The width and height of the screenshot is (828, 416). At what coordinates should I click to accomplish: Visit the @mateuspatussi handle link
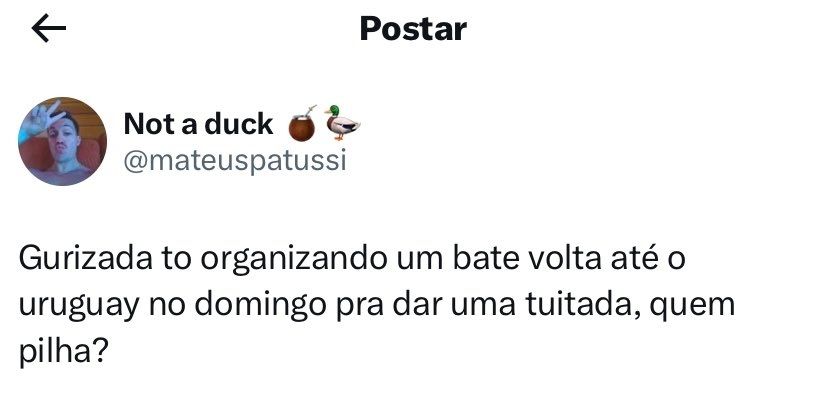(235, 160)
